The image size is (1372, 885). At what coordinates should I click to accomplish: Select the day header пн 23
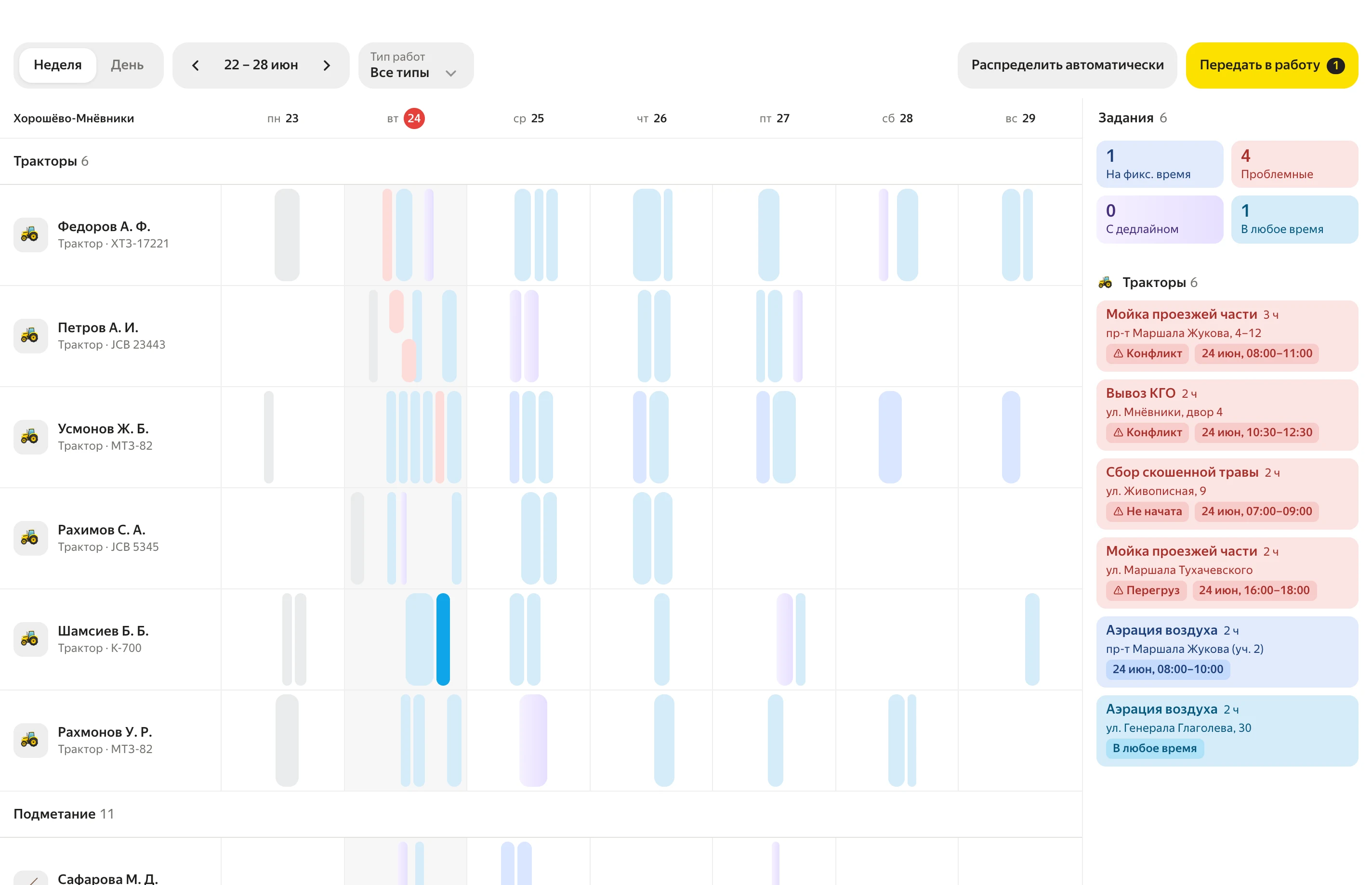[283, 118]
